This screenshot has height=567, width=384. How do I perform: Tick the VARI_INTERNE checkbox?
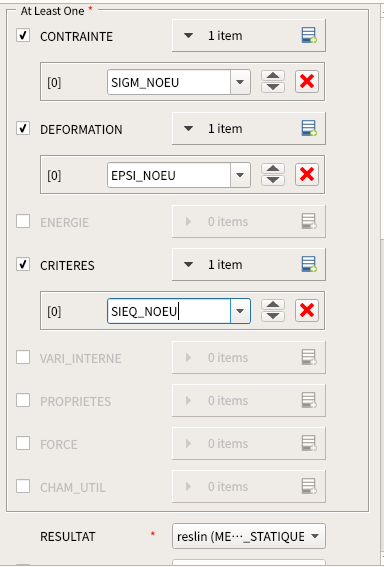pos(23,357)
